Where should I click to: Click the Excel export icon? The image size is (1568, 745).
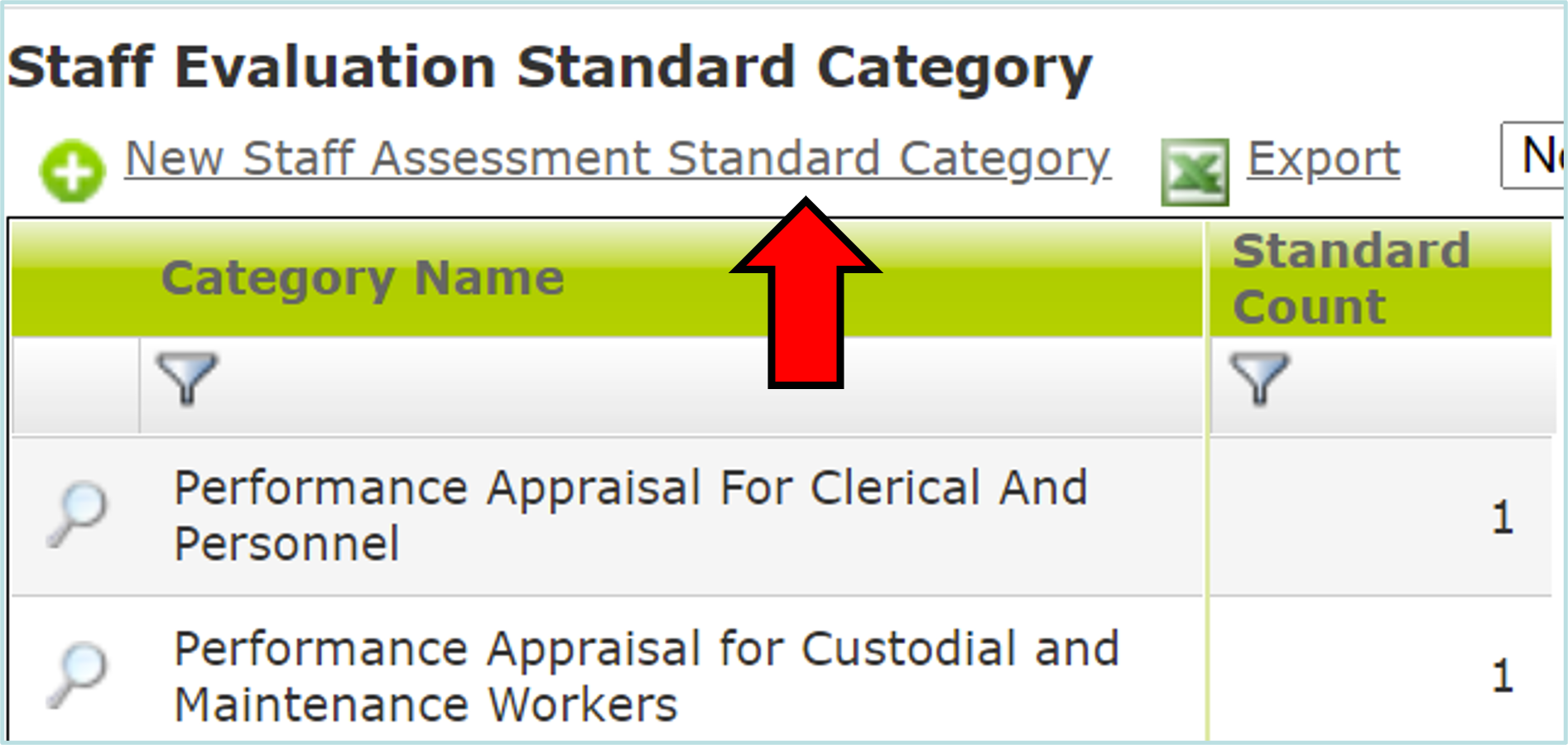point(1195,172)
